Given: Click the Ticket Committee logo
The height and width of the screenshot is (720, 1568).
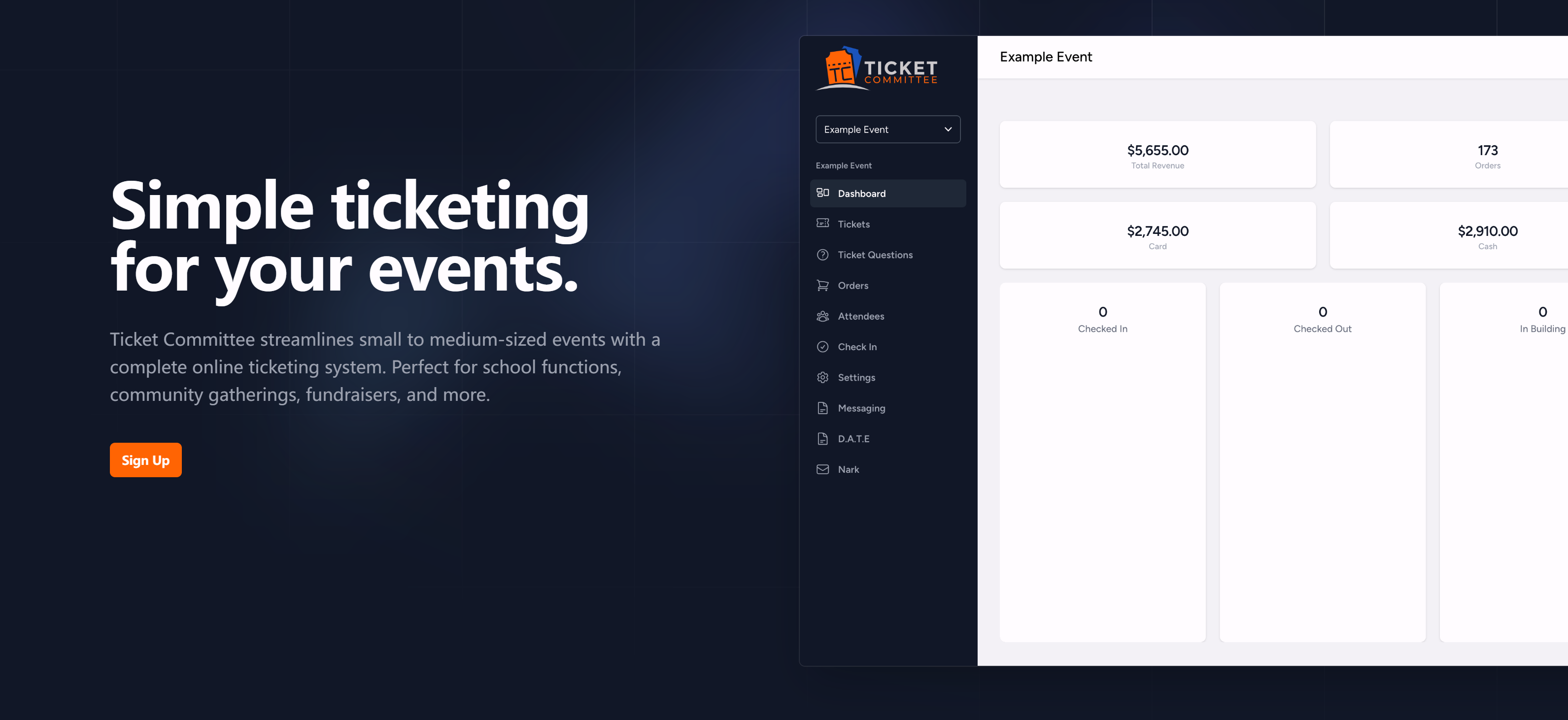Looking at the screenshot, I should 876,69.
